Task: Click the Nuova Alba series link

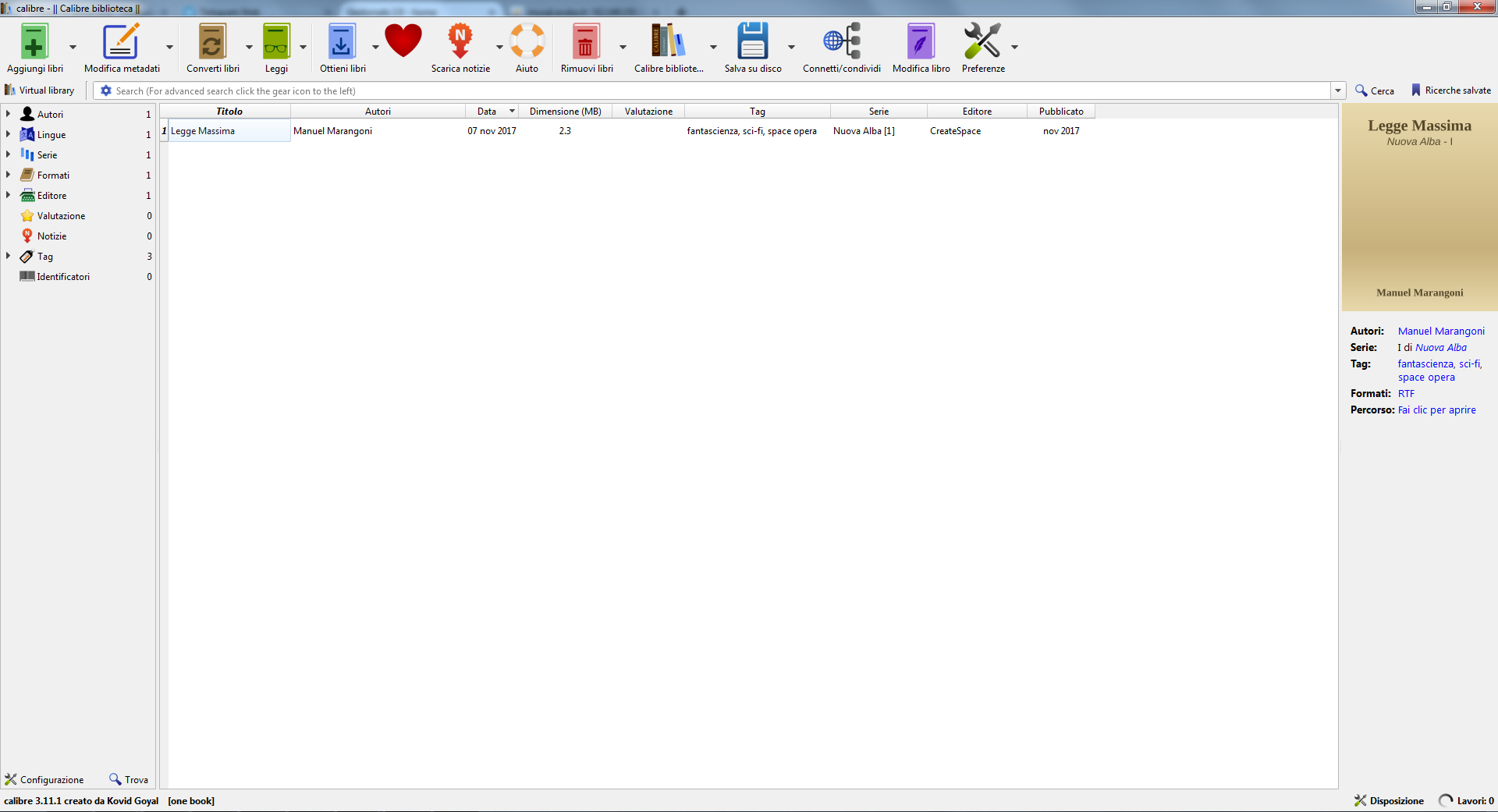Action: 1441,347
